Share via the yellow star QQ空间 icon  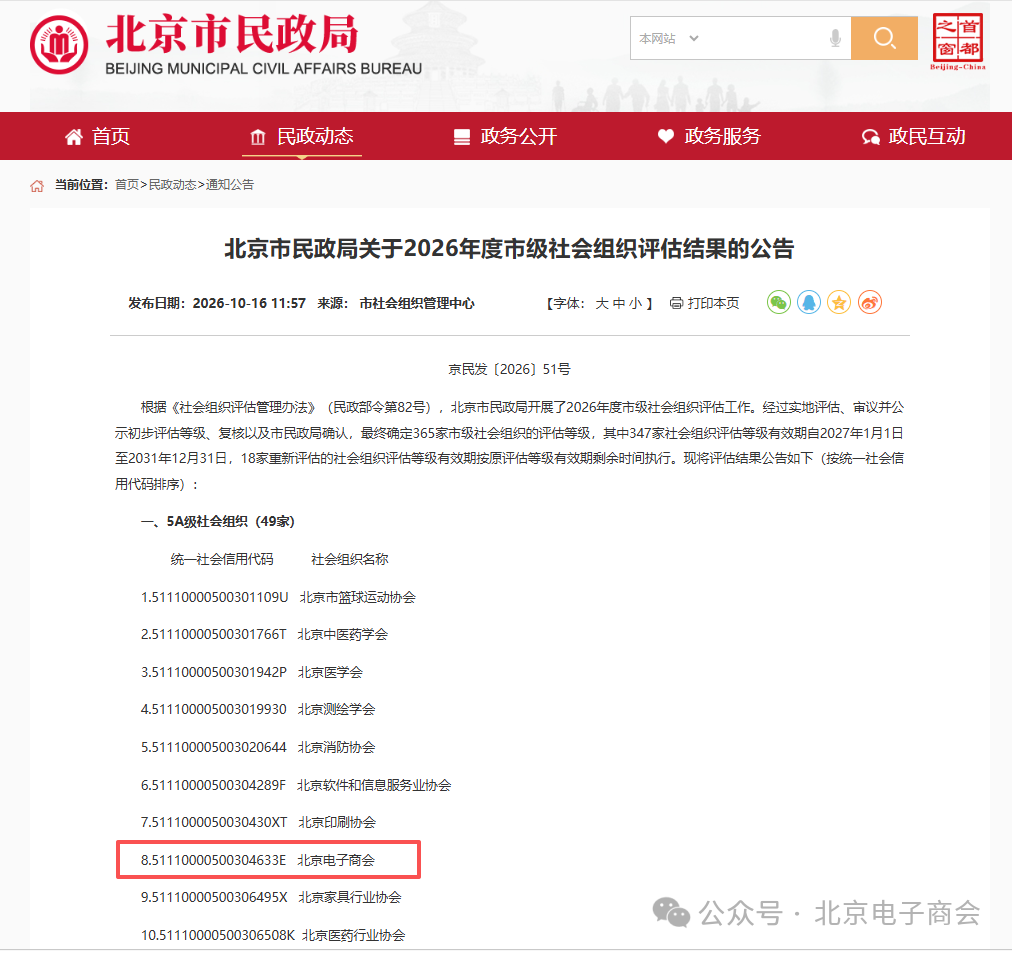(839, 302)
